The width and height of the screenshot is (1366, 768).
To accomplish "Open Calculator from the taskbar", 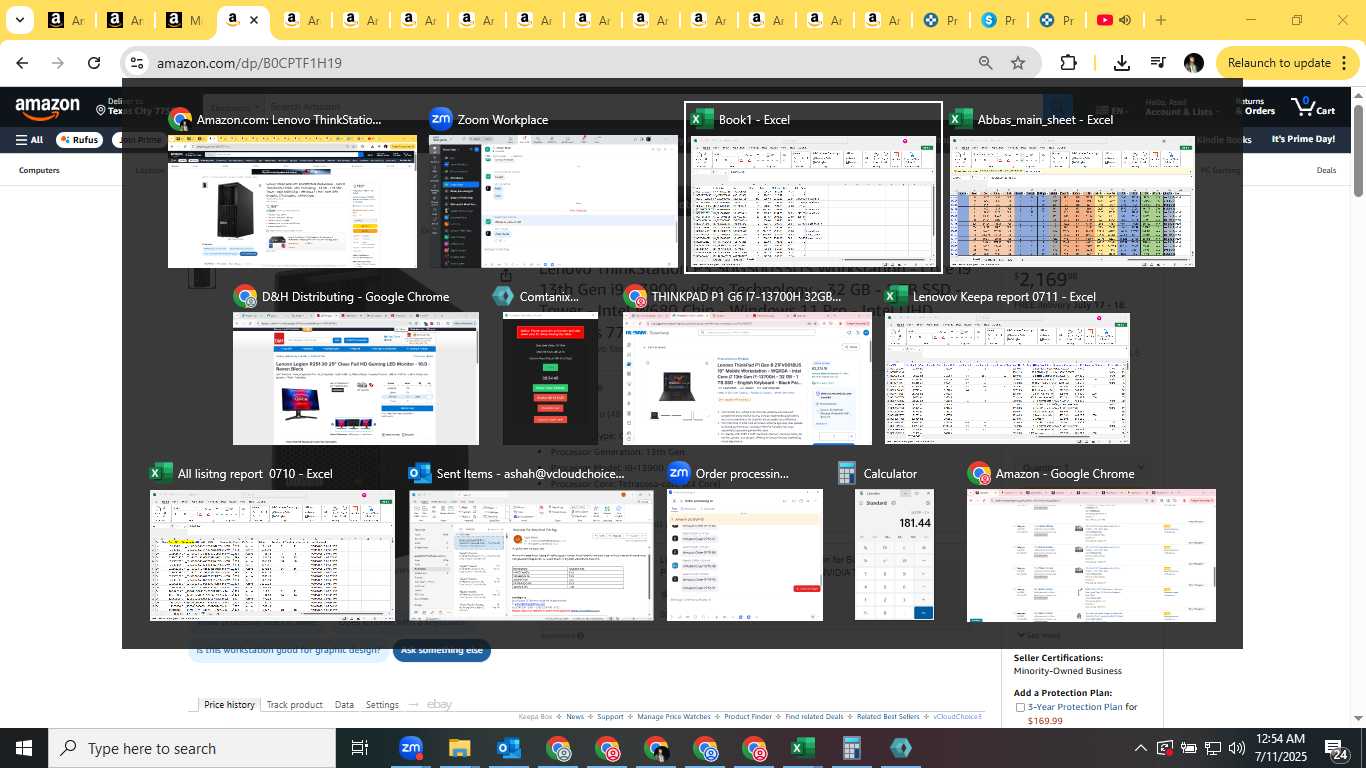I will pyautogui.click(x=851, y=748).
